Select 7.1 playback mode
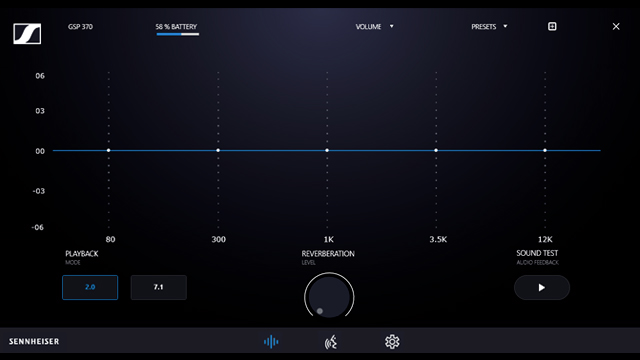This screenshot has width=640, height=360. click(x=158, y=287)
